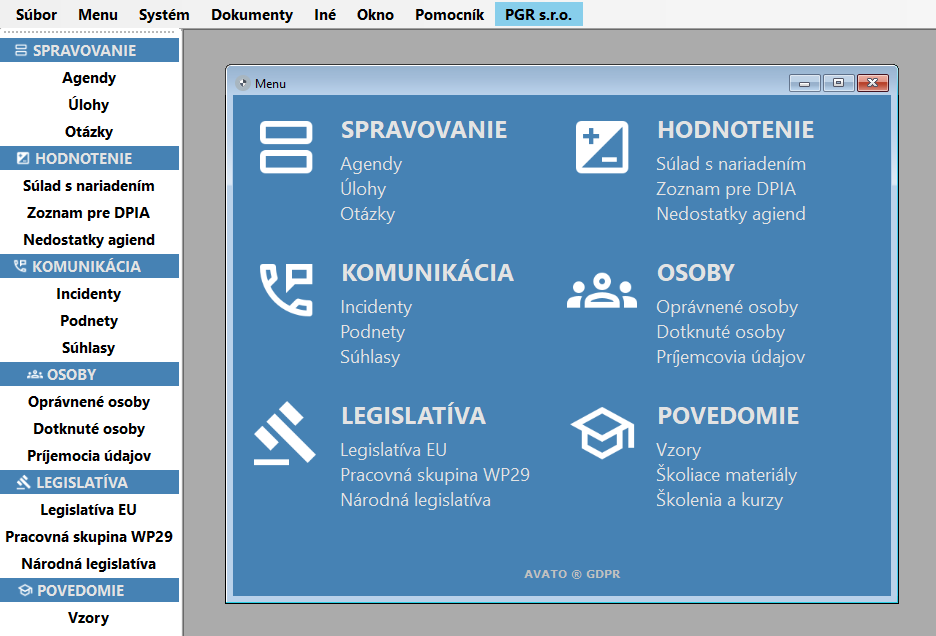The image size is (936, 636).
Task: Open Legislatíva EU in the sidebar
Action: pos(89,510)
